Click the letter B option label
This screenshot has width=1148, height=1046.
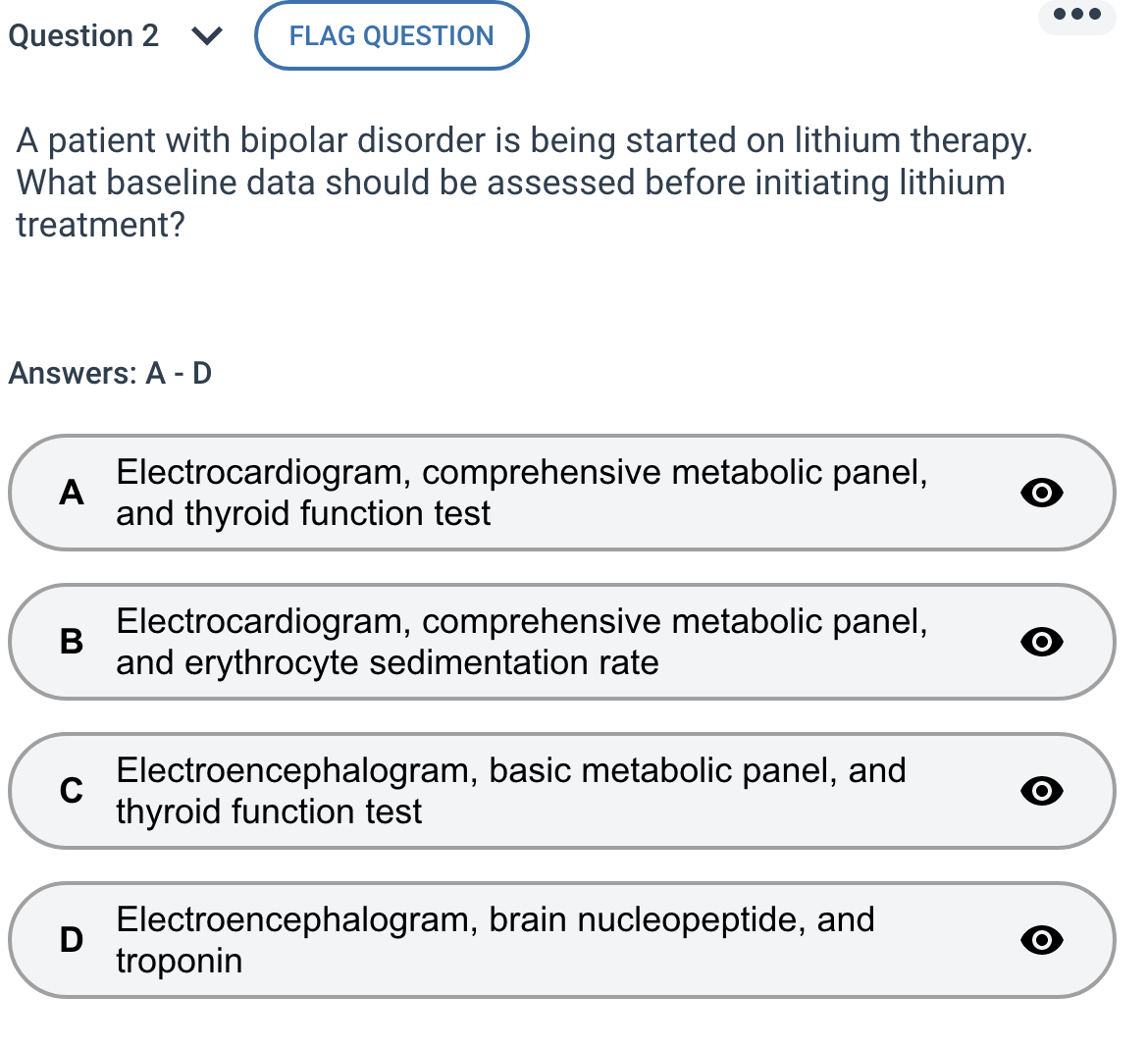pos(72,642)
